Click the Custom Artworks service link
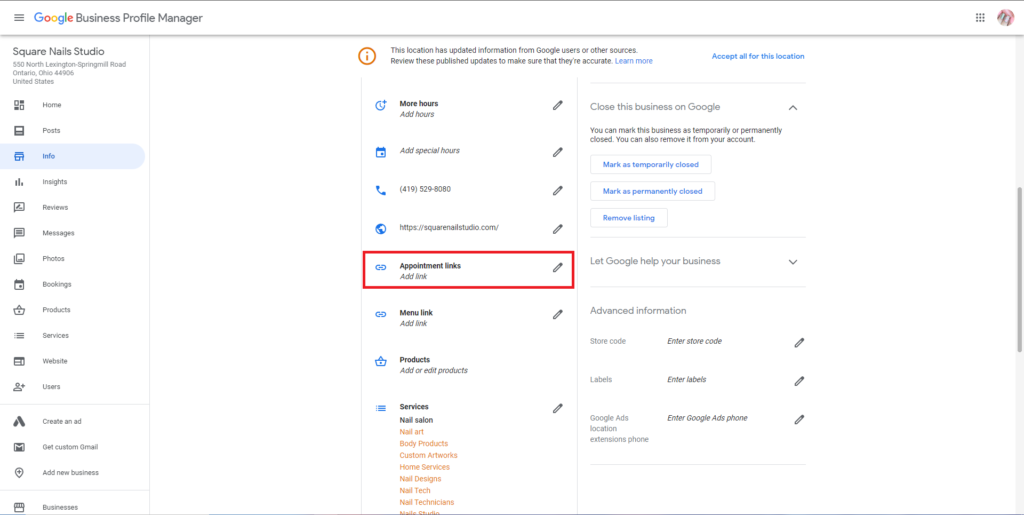This screenshot has width=1024, height=515. [428, 456]
